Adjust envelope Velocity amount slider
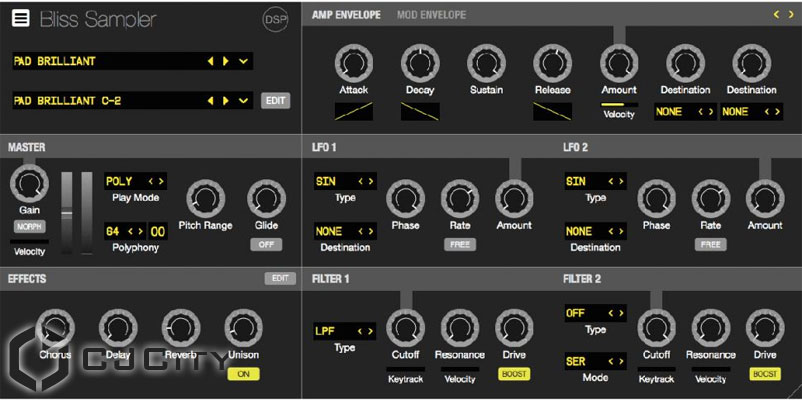Screen dimensions: 802x400 click(619, 104)
